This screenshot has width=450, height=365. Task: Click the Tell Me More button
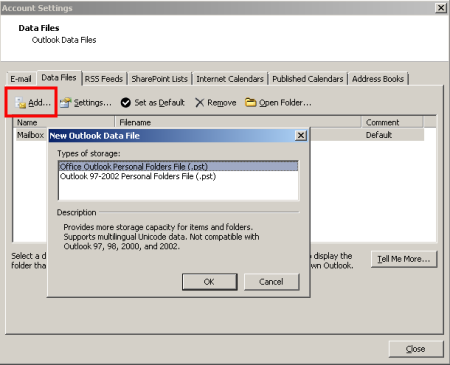coord(404,259)
